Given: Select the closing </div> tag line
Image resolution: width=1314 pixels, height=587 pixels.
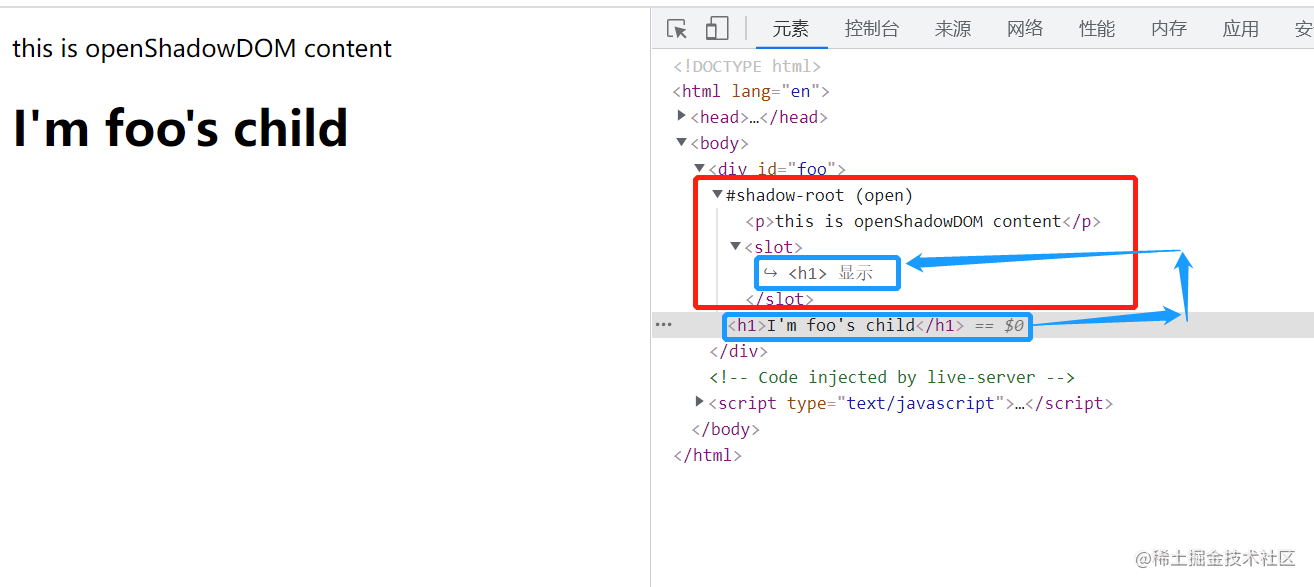Looking at the screenshot, I should click(x=738, y=351).
